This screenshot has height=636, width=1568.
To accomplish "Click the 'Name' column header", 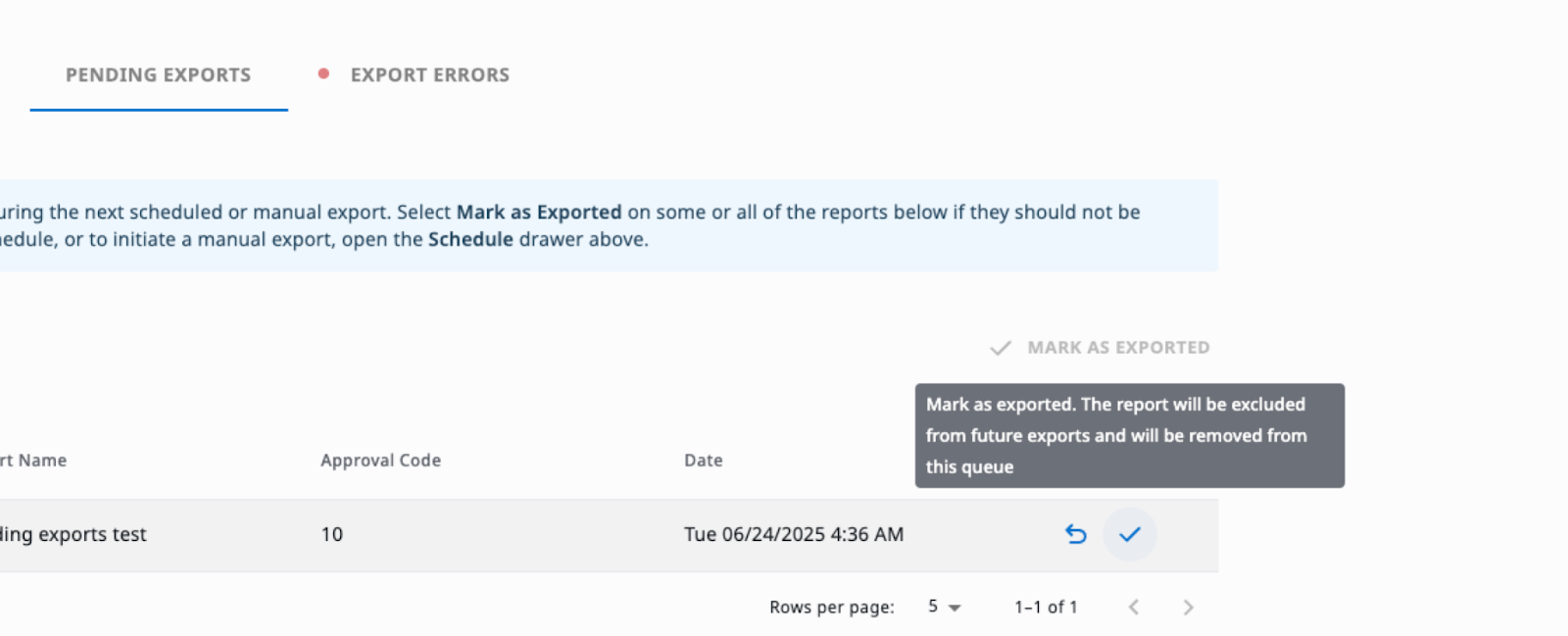I will (33, 461).
